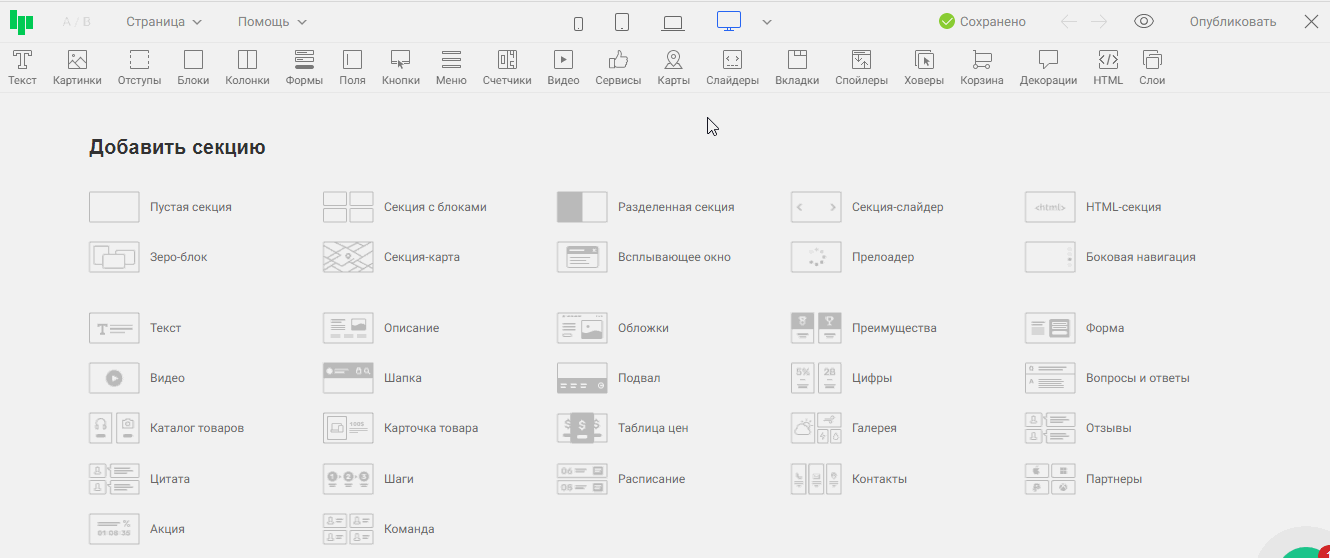Select the Текст tool in toolbar
This screenshot has height=558, width=1330.
[x=22, y=67]
